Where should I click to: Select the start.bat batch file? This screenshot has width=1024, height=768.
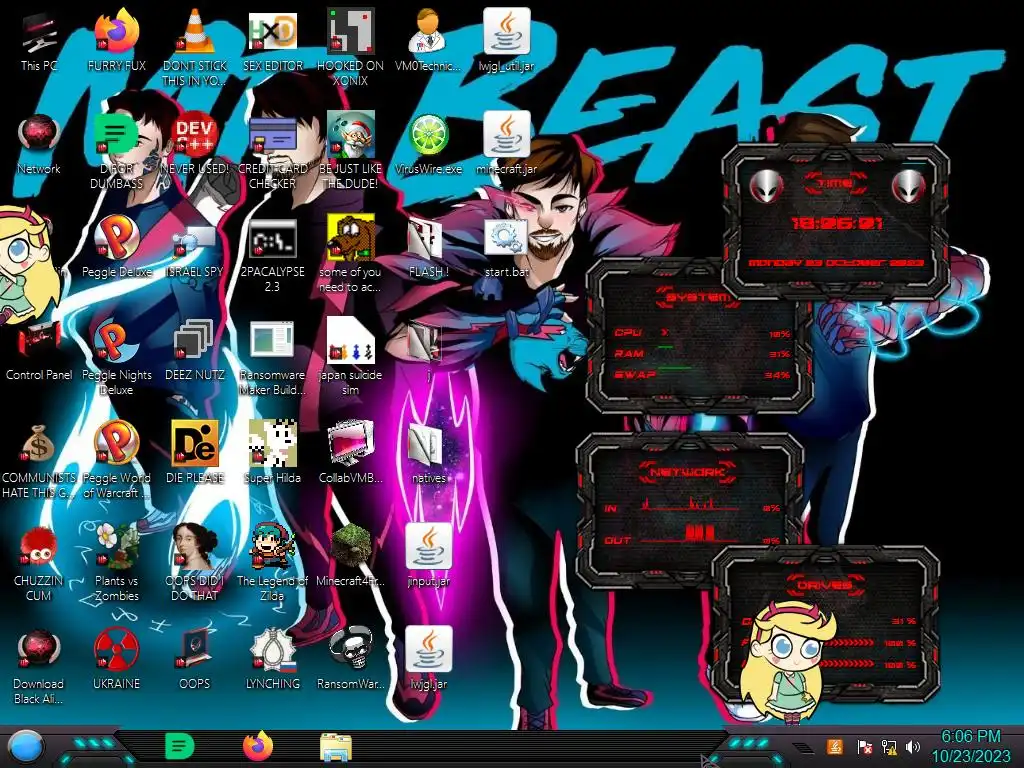507,248
